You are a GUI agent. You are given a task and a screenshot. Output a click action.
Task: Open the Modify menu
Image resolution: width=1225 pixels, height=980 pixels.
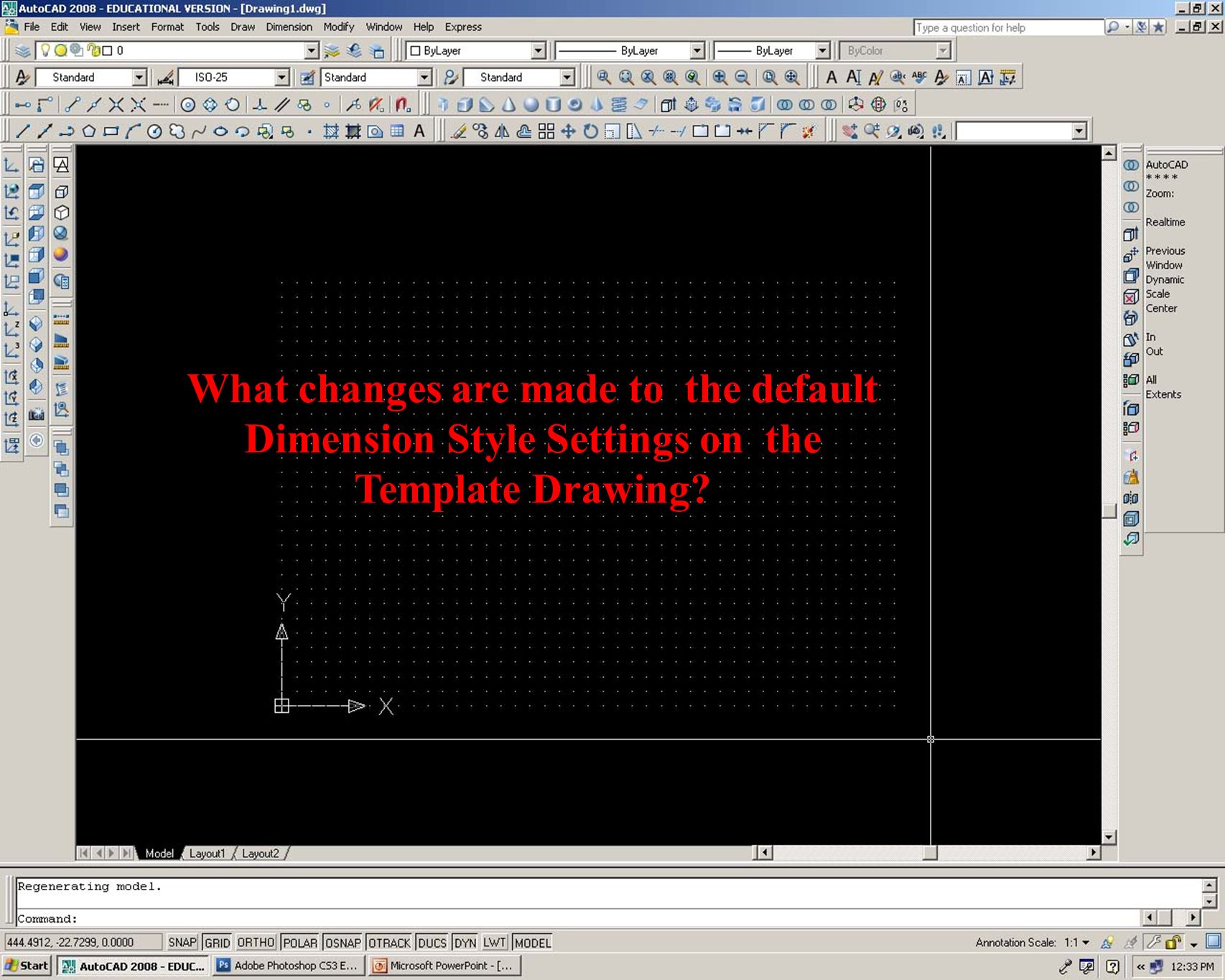(x=338, y=27)
